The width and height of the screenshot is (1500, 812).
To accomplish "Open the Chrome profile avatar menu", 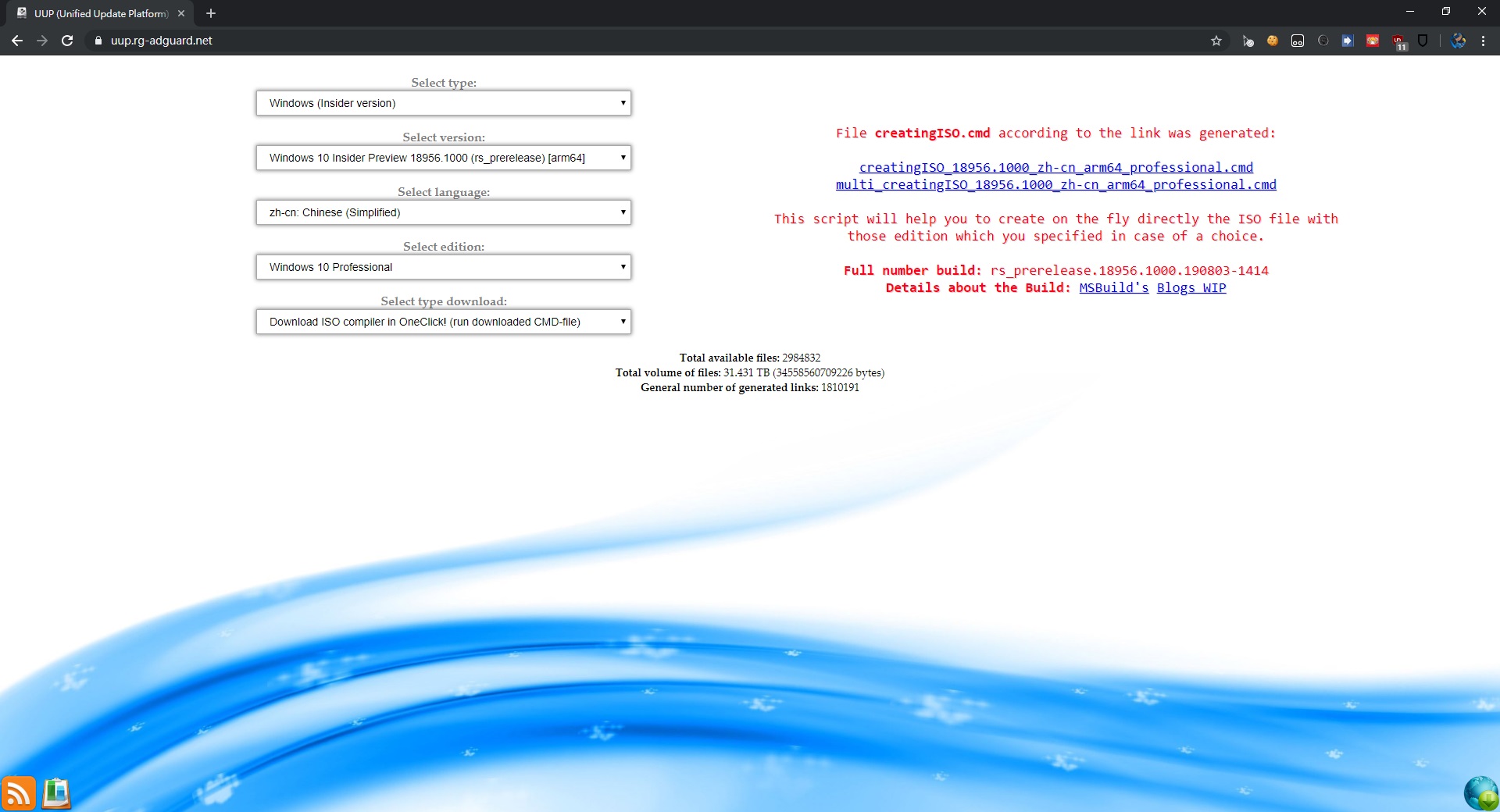I will tap(1458, 41).
